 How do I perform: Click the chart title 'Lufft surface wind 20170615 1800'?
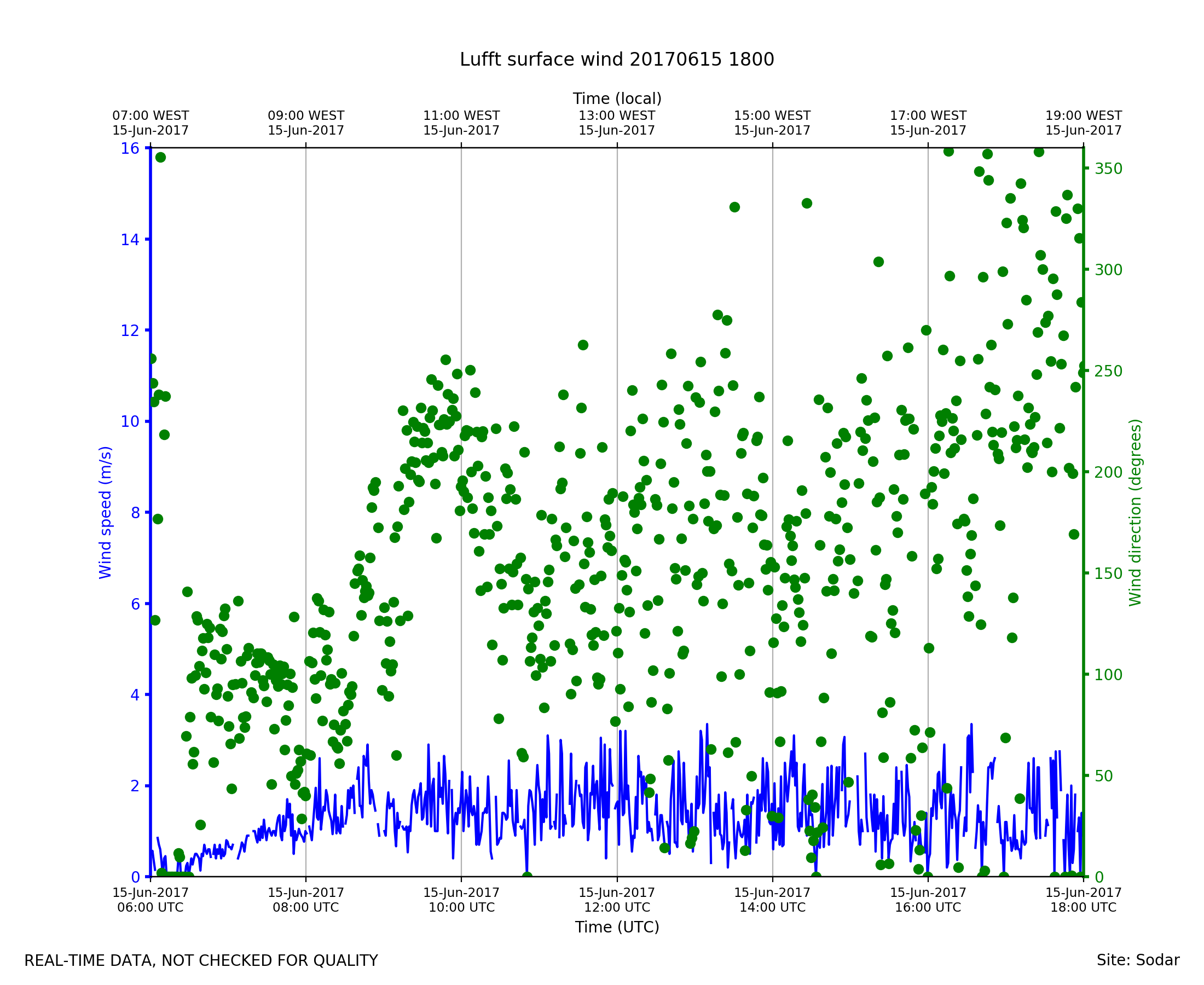617,60
